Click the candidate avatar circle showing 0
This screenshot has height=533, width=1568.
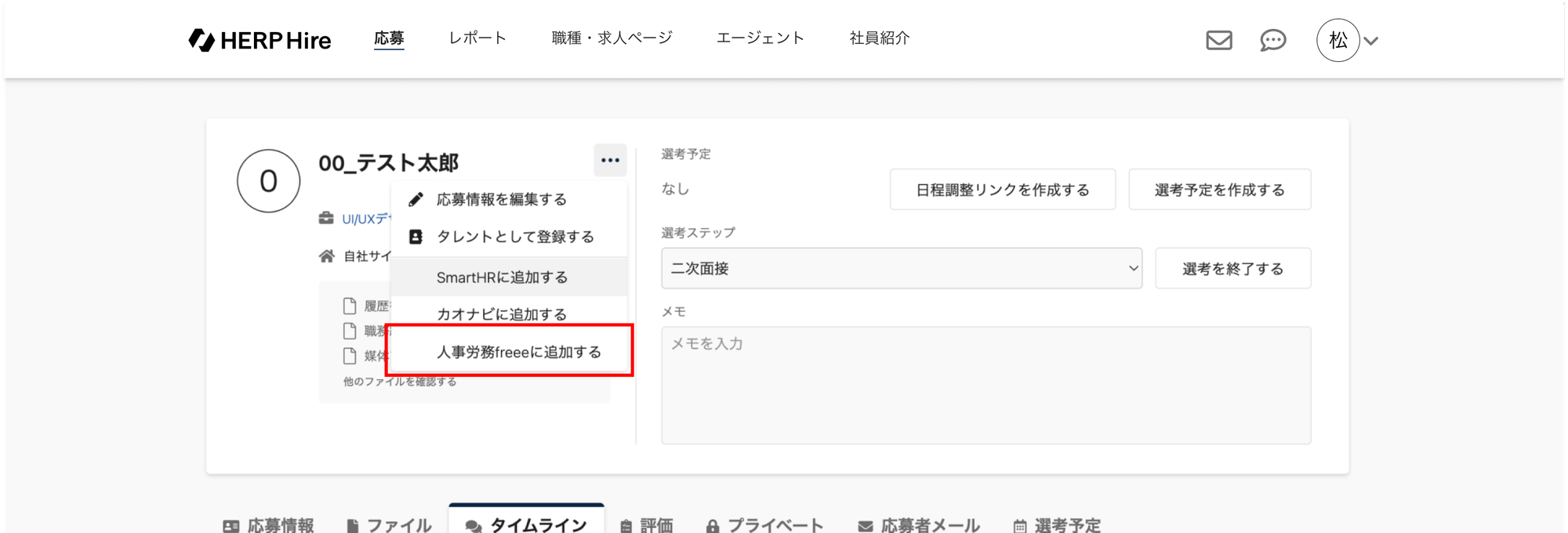pyautogui.click(x=268, y=181)
